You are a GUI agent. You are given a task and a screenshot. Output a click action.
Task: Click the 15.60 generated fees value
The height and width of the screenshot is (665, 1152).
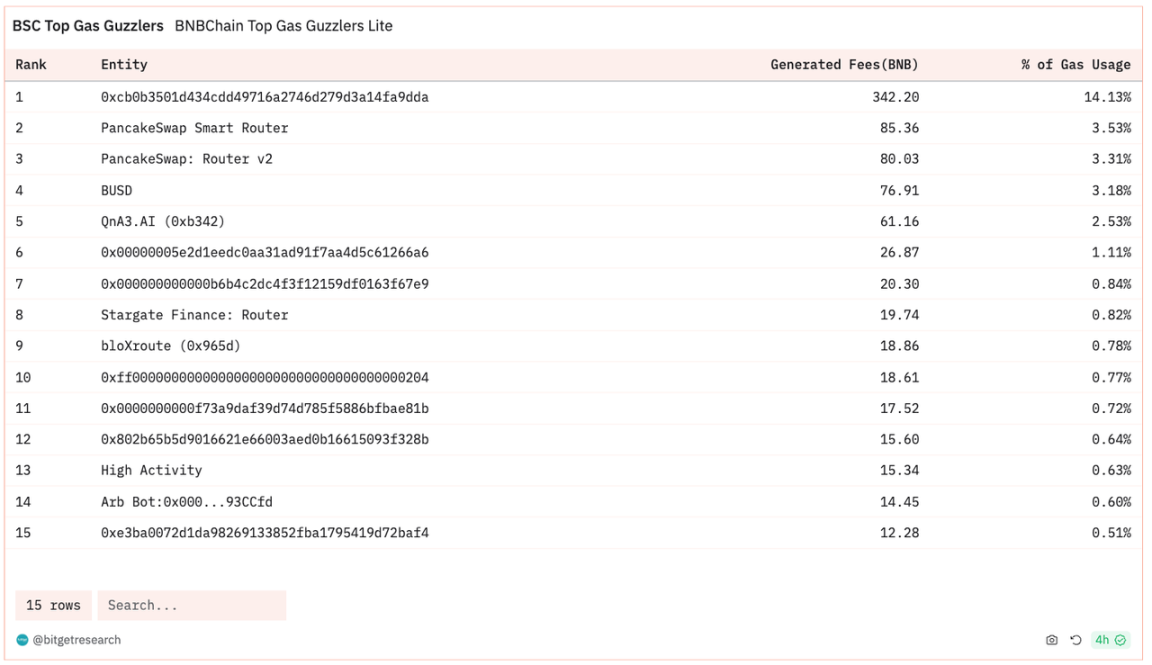coord(899,439)
